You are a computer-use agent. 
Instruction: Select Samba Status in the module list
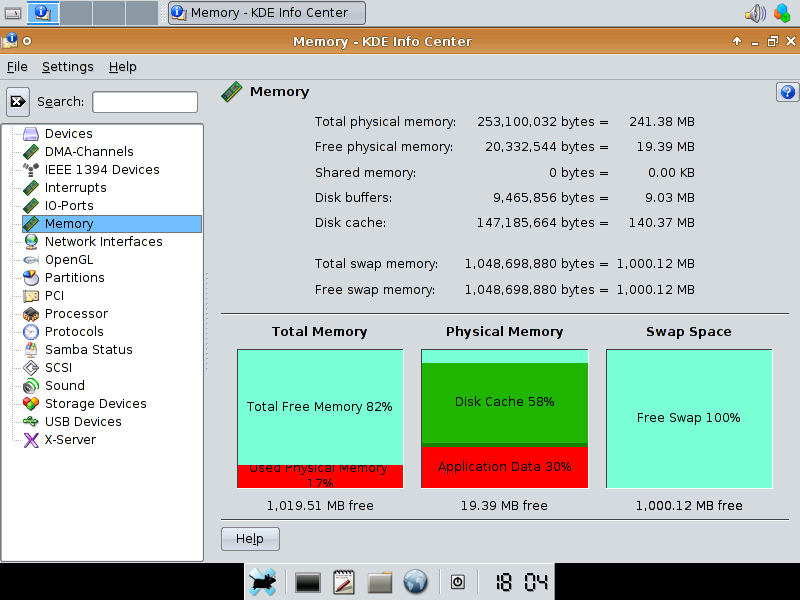[x=89, y=349]
